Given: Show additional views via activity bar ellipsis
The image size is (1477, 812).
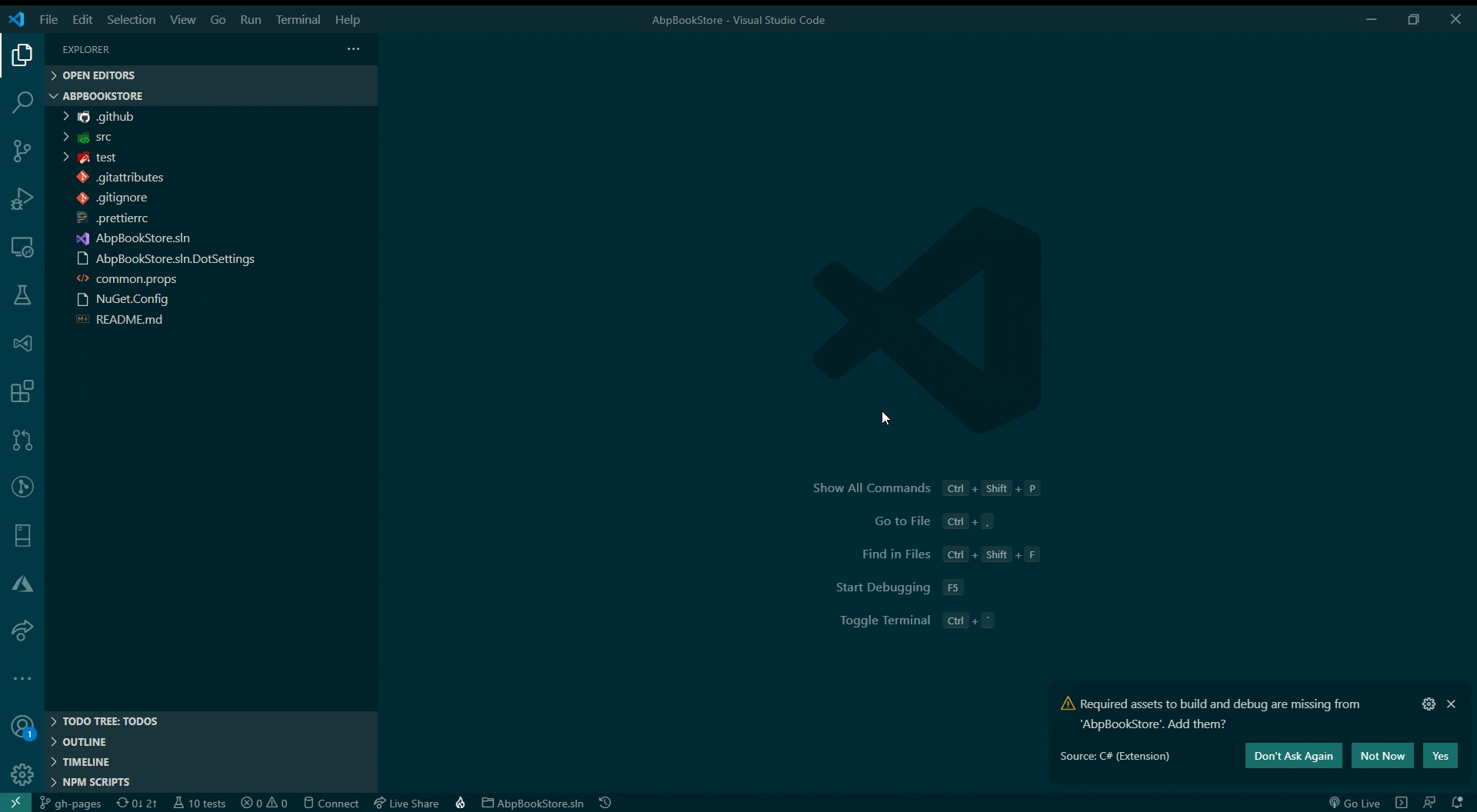Looking at the screenshot, I should point(22,679).
